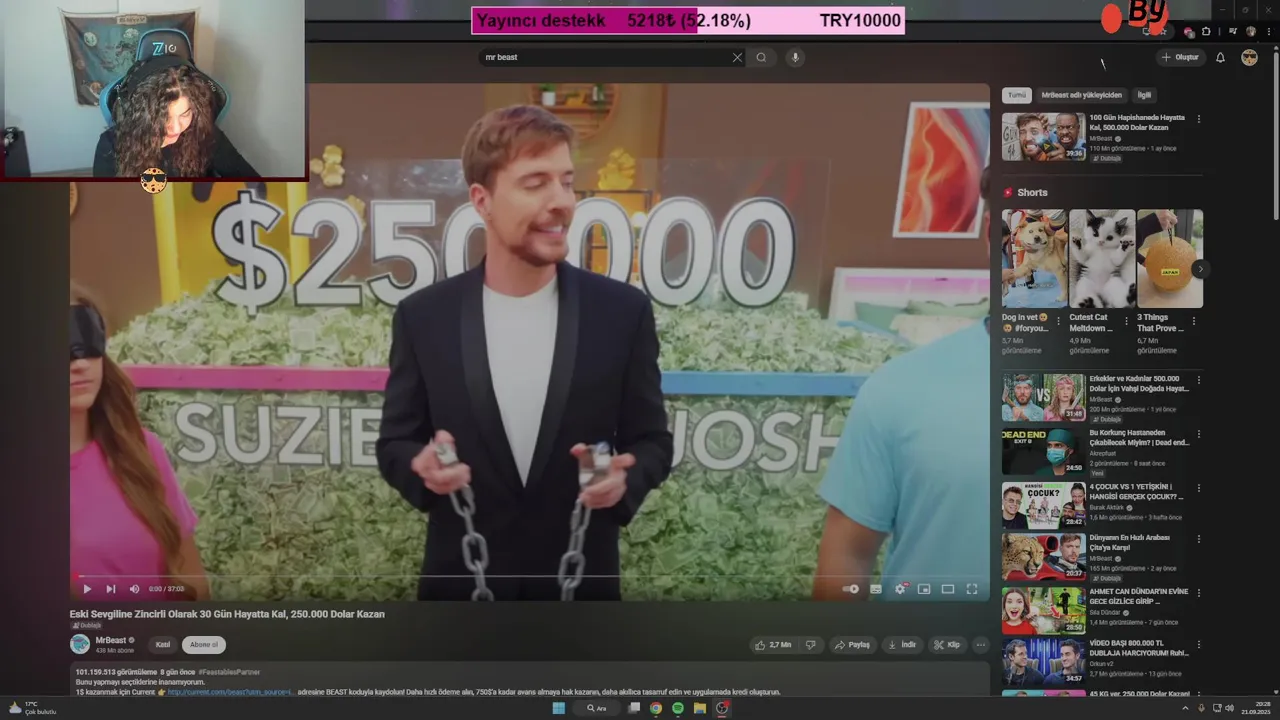Open options for 'Dog in vet' short
1280x720 pixels.
pos(1059,322)
